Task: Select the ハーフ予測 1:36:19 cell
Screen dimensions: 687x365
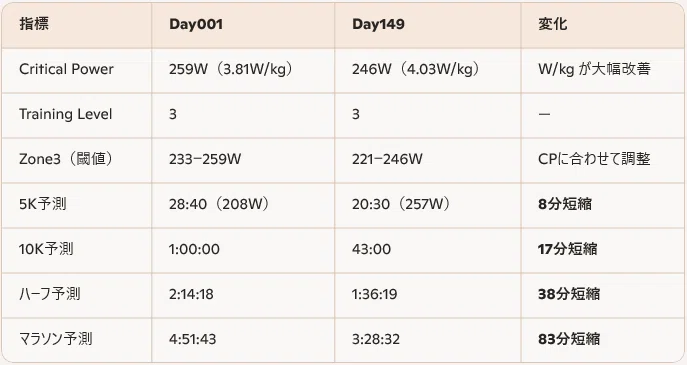Action: (x=375, y=294)
